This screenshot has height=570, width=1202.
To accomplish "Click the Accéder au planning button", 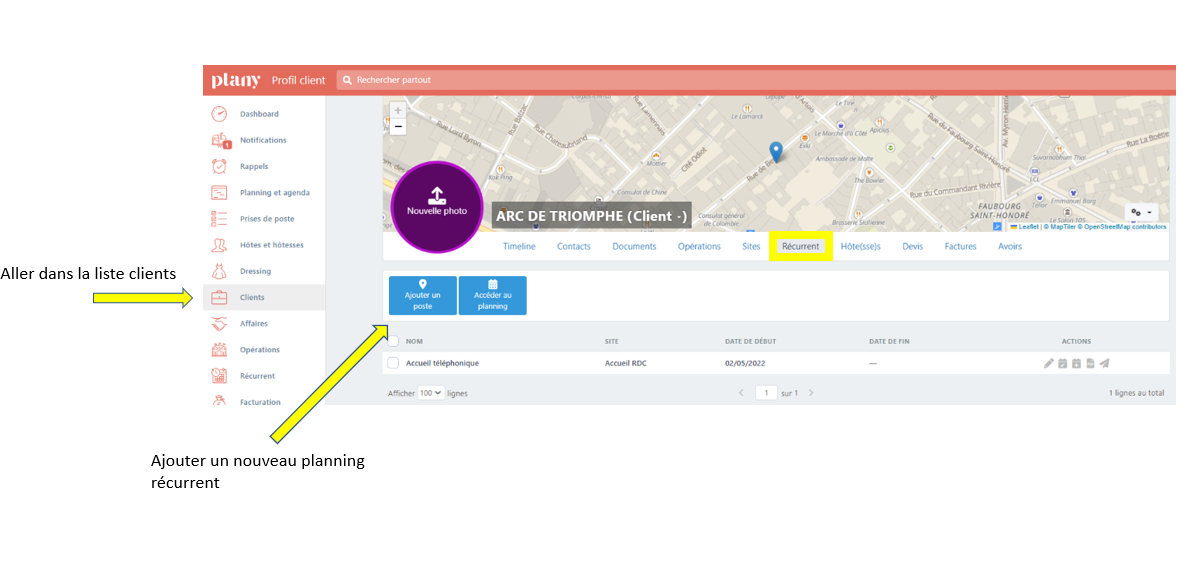I will pyautogui.click(x=492, y=296).
